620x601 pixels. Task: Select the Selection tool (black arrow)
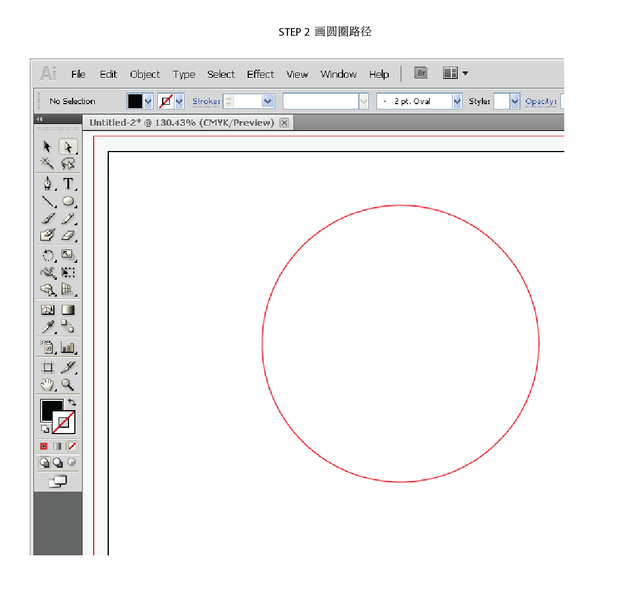[47, 146]
